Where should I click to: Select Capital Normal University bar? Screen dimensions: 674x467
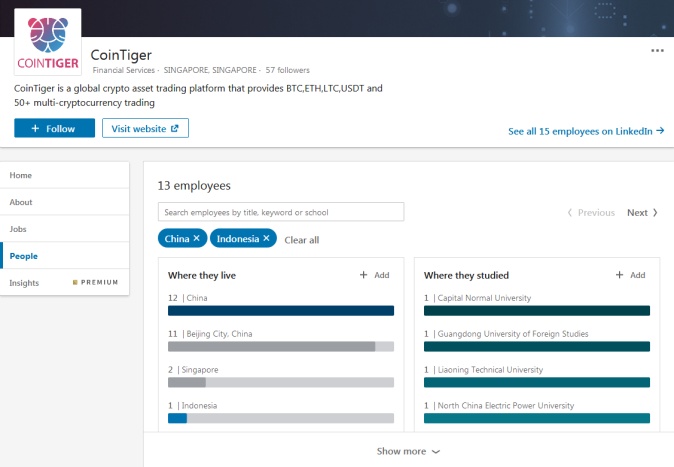pos(537,310)
